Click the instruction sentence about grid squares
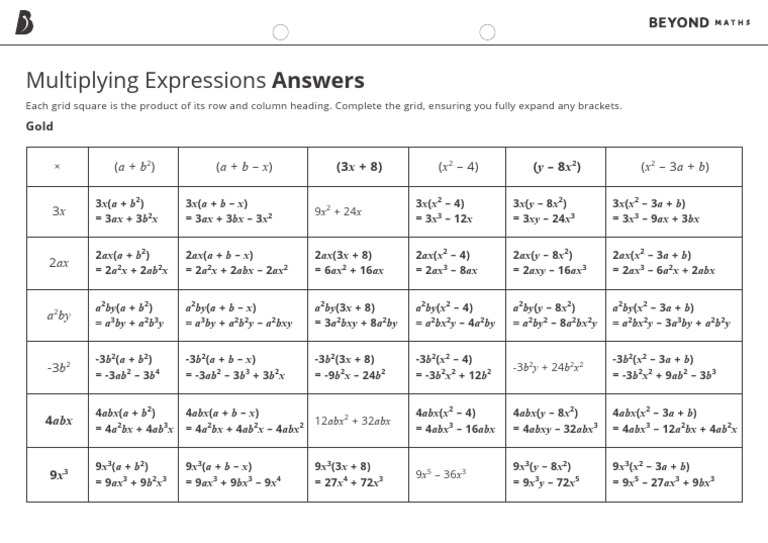The height and width of the screenshot is (543, 768). point(323,106)
